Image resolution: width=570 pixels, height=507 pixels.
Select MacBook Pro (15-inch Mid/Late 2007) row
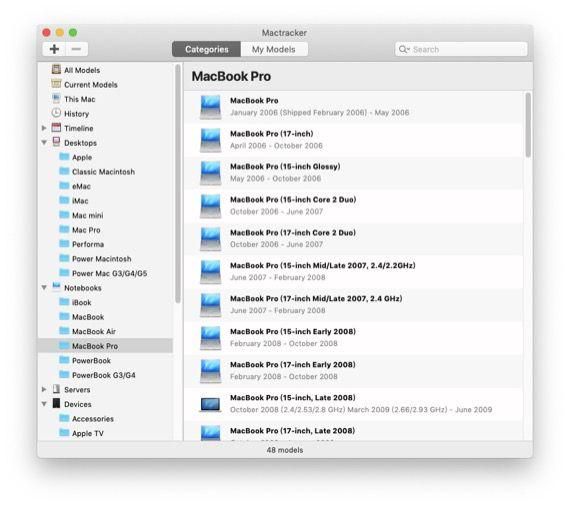pyautogui.click(x=353, y=272)
